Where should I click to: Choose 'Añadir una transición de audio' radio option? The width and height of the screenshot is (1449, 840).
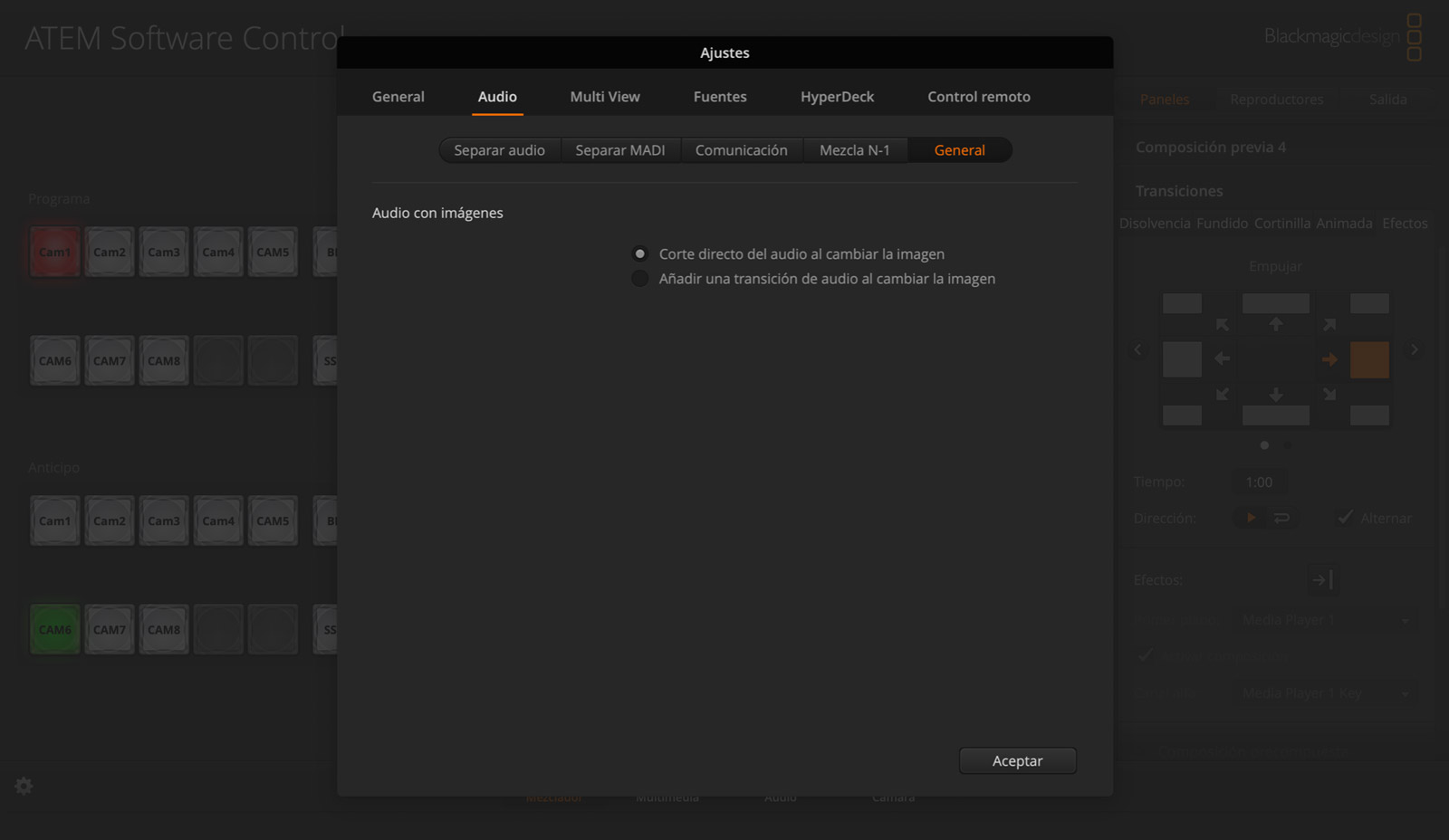[640, 279]
